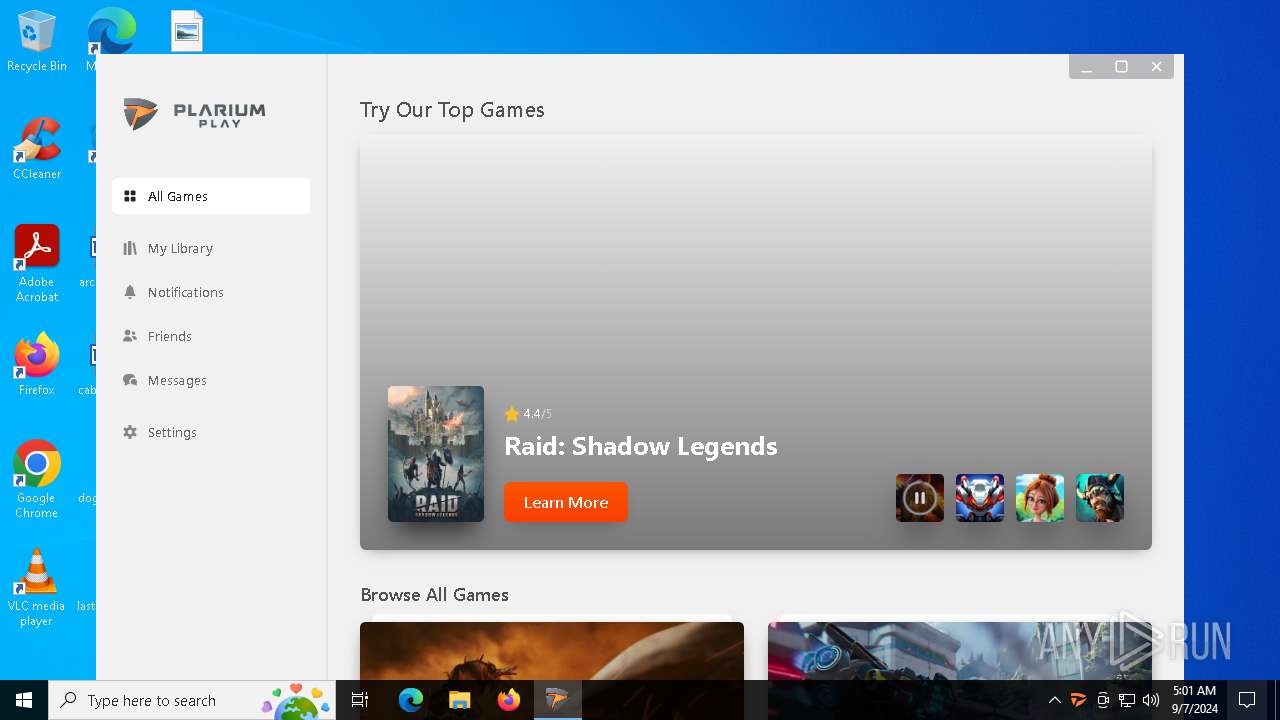1280x720 pixels.
Task: Select the image file on the desktop
Action: pos(187,31)
